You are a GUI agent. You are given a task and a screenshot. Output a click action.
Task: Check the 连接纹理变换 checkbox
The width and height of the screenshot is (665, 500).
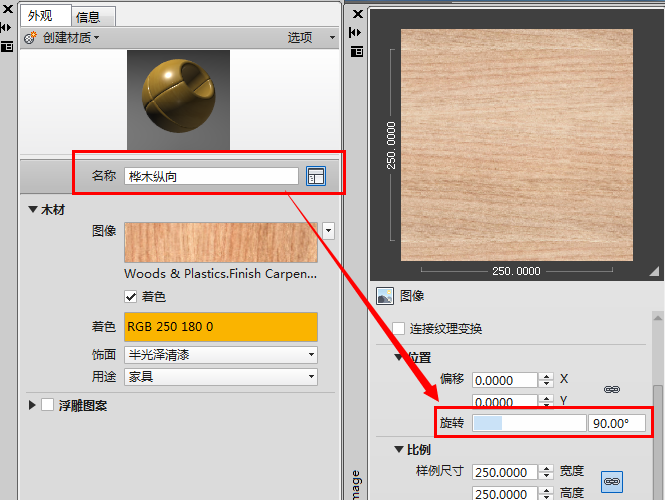(399, 328)
